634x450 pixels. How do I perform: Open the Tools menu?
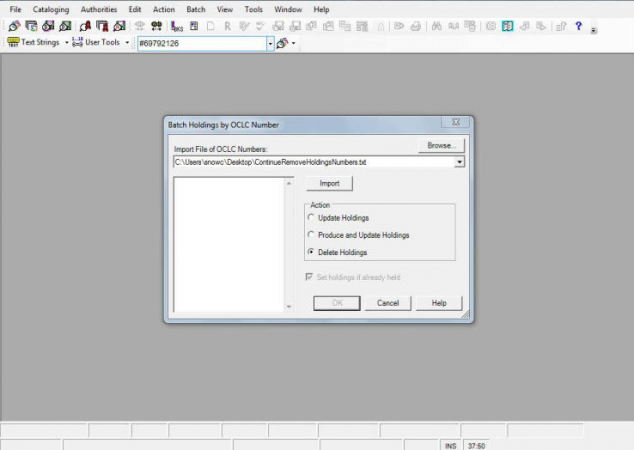point(254,9)
